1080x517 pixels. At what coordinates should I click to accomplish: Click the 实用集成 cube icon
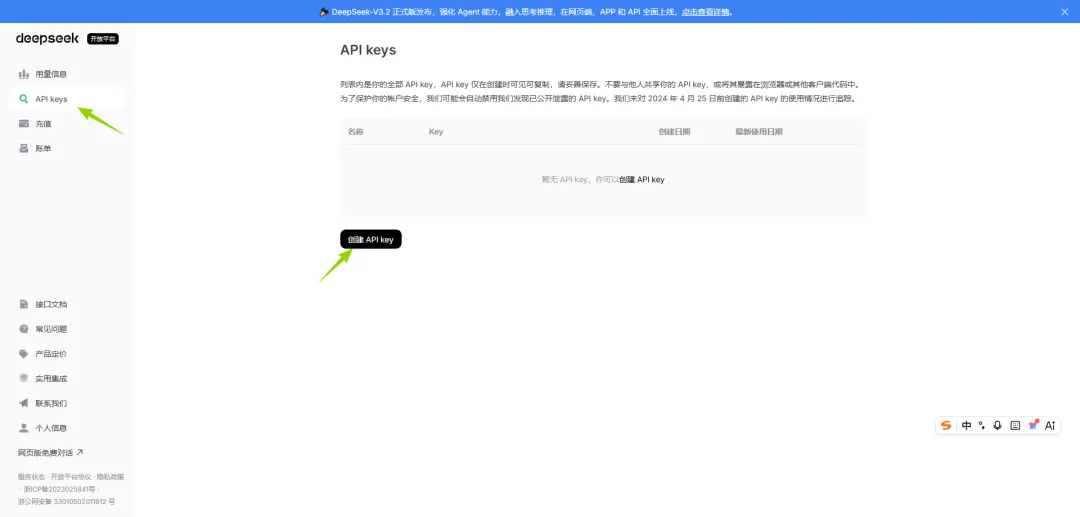pos(23,379)
